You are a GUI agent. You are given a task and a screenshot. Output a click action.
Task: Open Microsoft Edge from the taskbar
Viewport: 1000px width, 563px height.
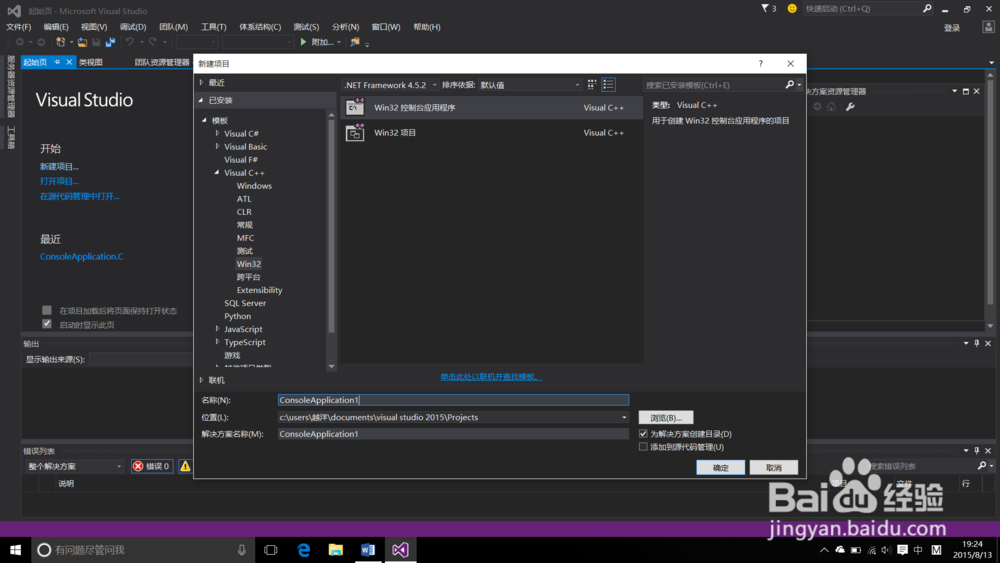(304, 550)
